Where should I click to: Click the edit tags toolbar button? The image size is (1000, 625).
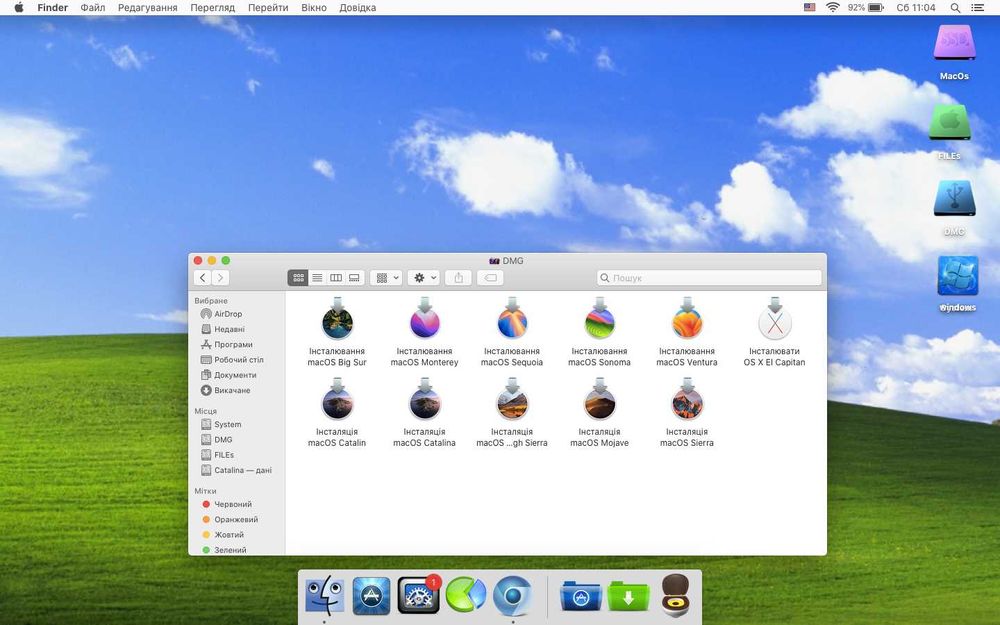490,277
